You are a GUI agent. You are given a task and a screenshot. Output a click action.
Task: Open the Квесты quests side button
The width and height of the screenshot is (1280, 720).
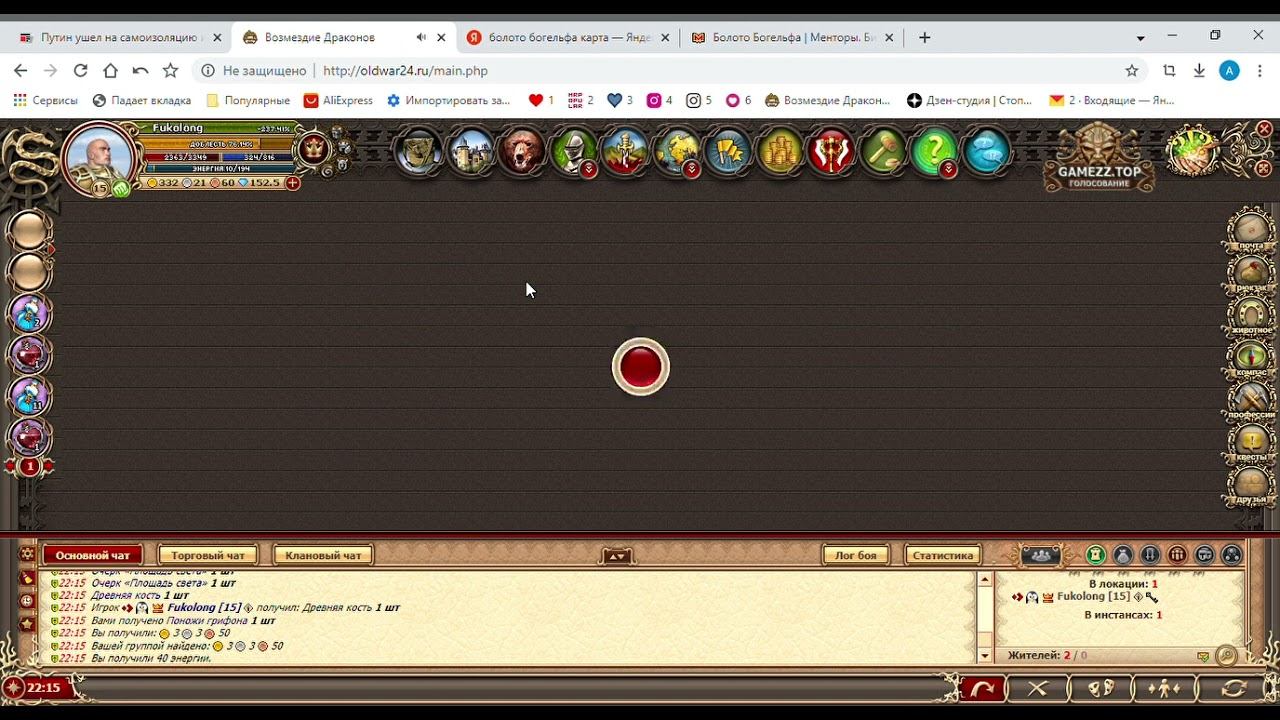tap(1250, 442)
